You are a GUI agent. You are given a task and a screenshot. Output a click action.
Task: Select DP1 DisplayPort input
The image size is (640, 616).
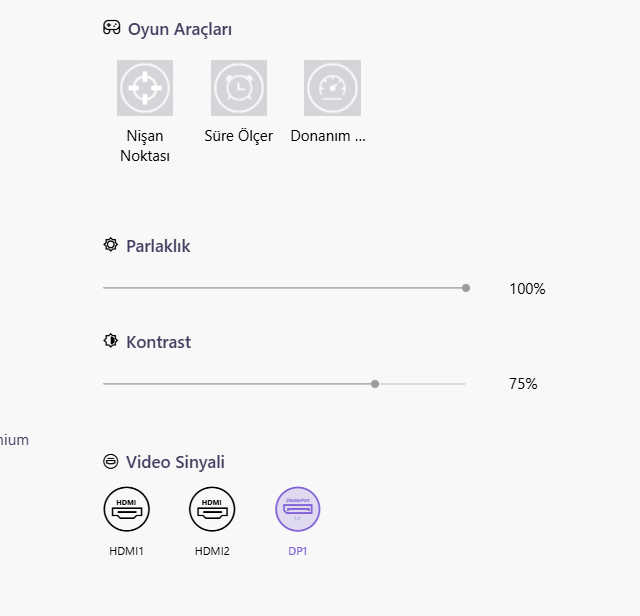pyautogui.click(x=298, y=509)
